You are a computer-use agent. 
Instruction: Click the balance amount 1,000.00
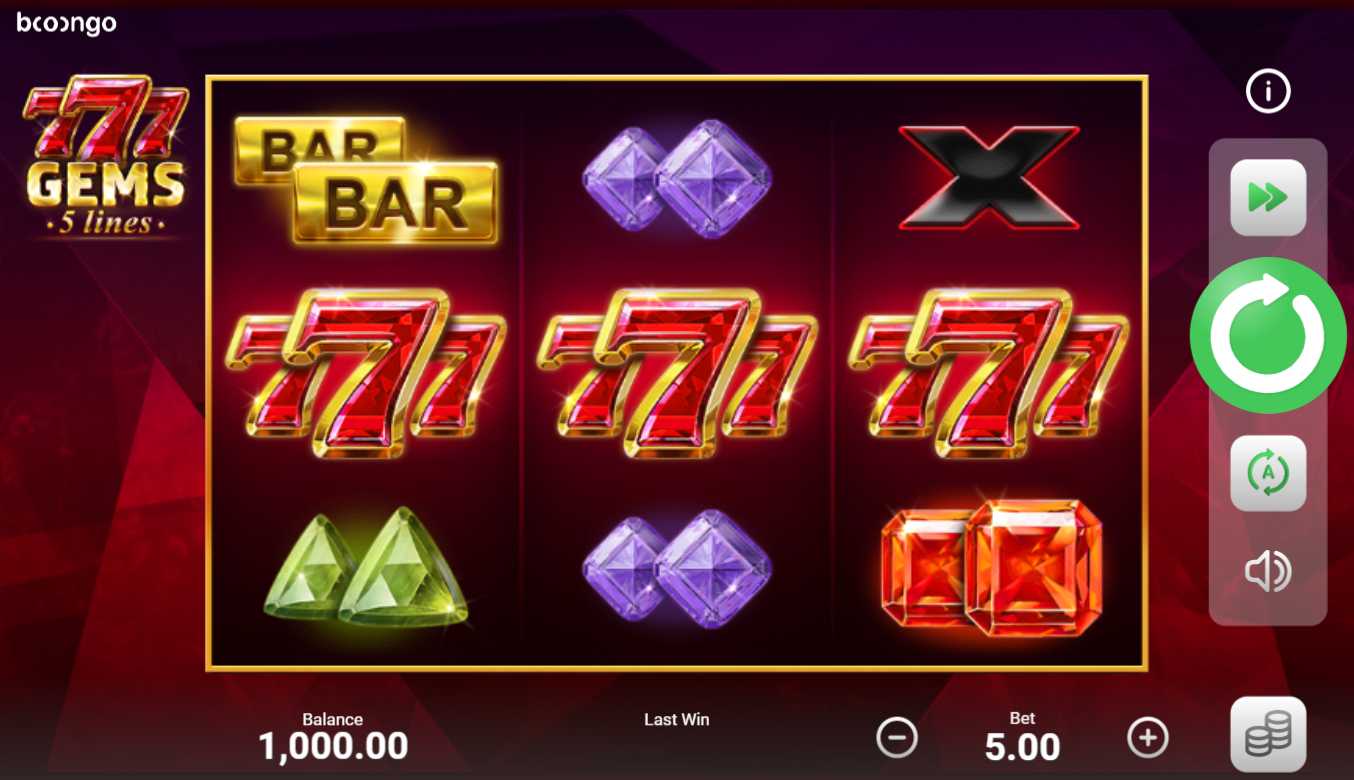coord(333,746)
